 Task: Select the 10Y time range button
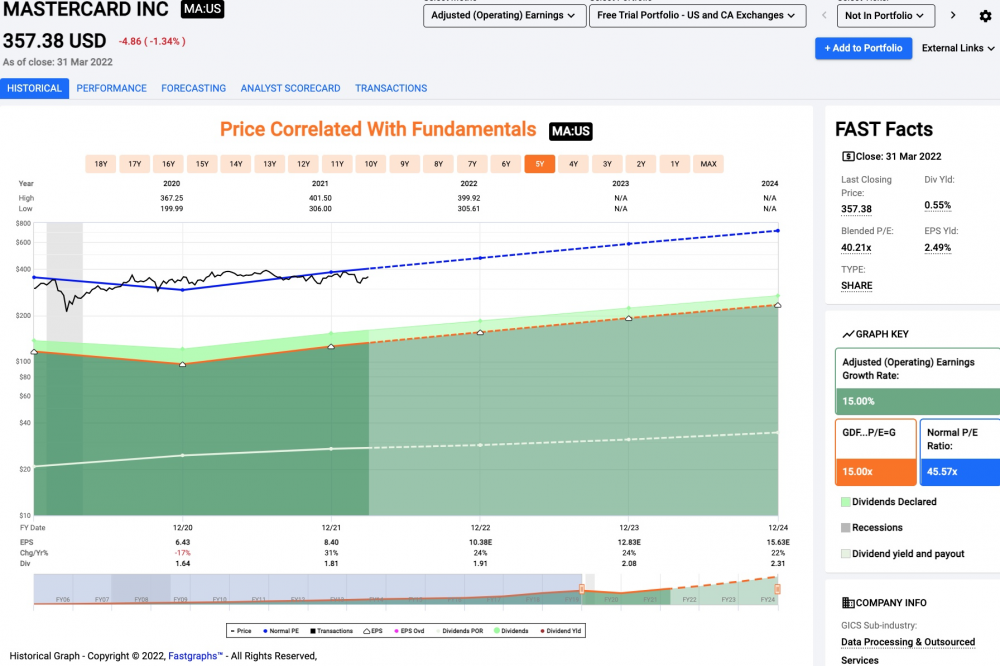pos(370,164)
